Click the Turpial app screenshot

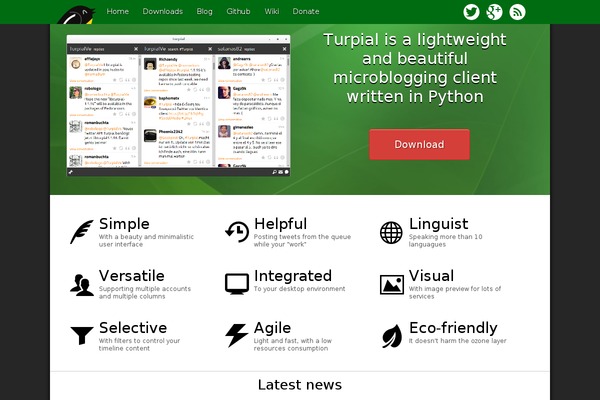click(x=178, y=106)
